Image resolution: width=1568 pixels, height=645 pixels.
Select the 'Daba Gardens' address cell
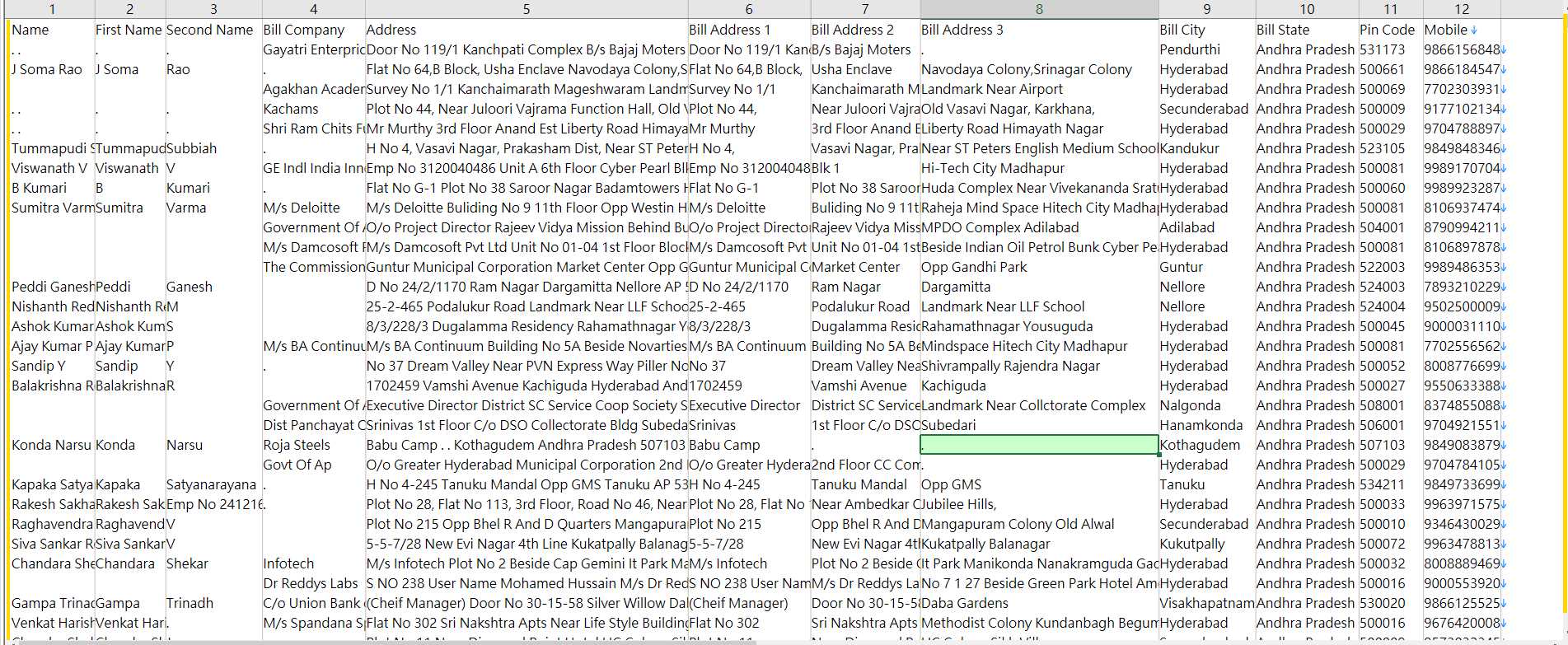point(1039,603)
